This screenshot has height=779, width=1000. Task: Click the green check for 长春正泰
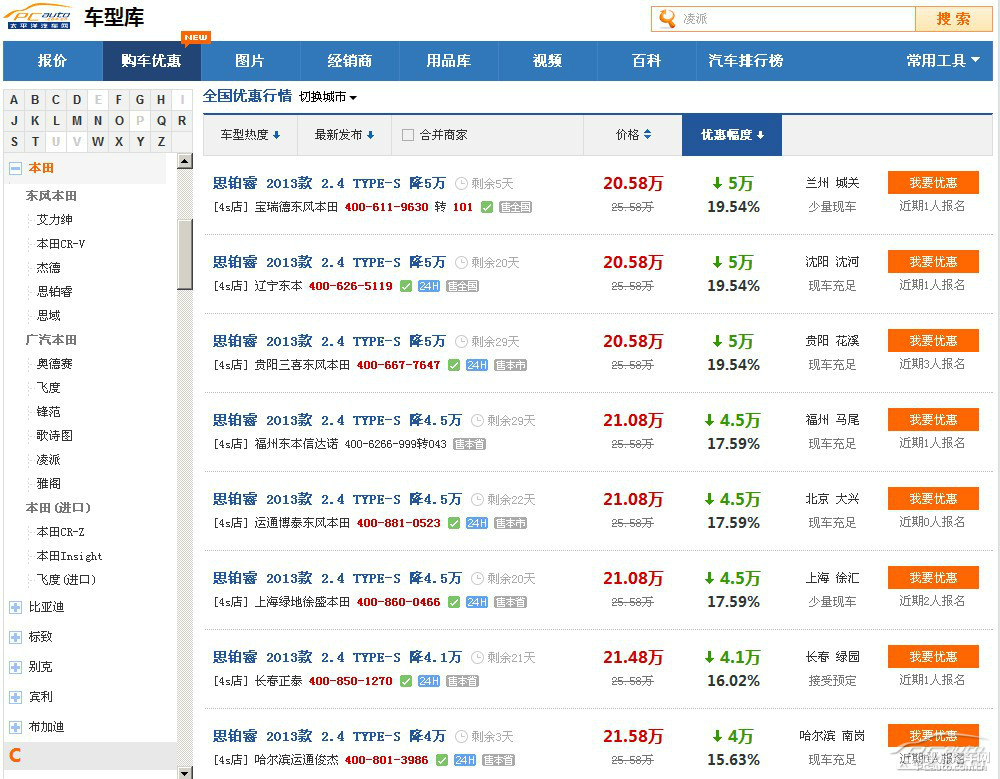pyautogui.click(x=406, y=681)
